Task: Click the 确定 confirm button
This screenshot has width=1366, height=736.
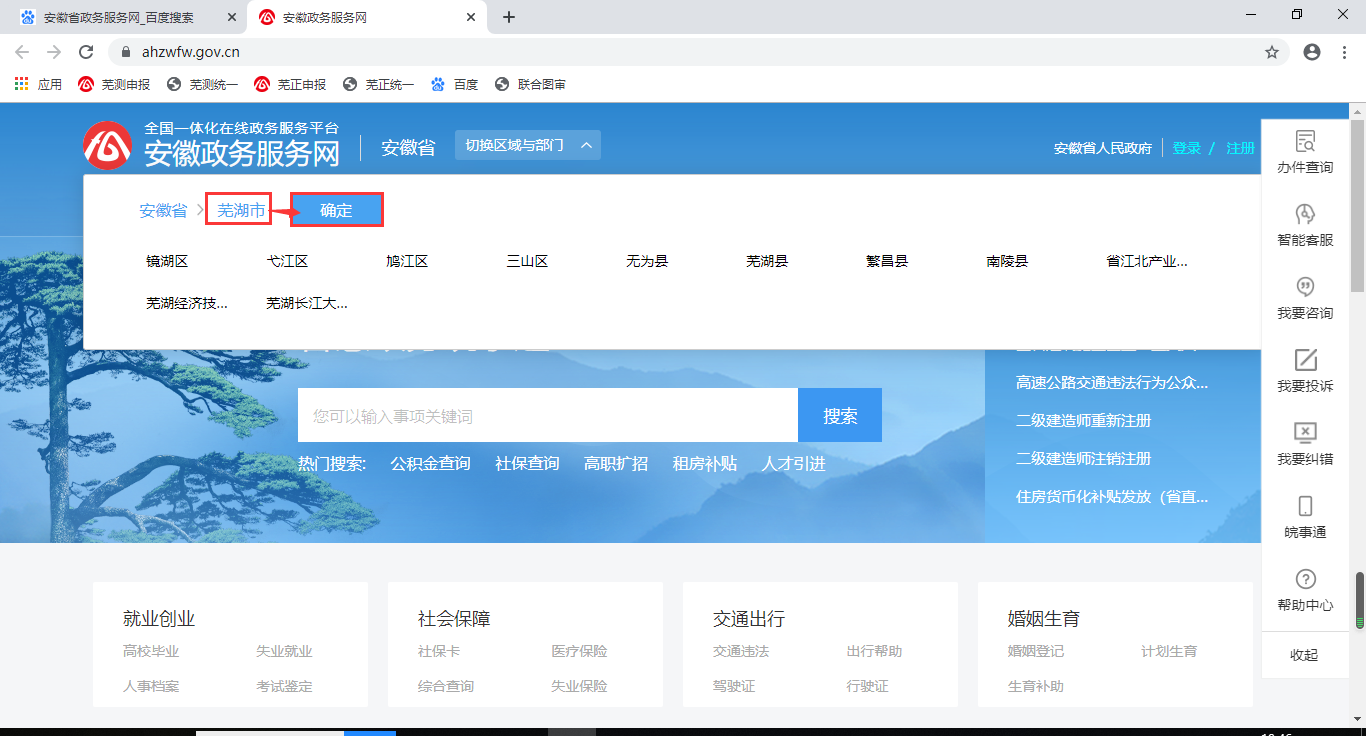Action: (336, 210)
